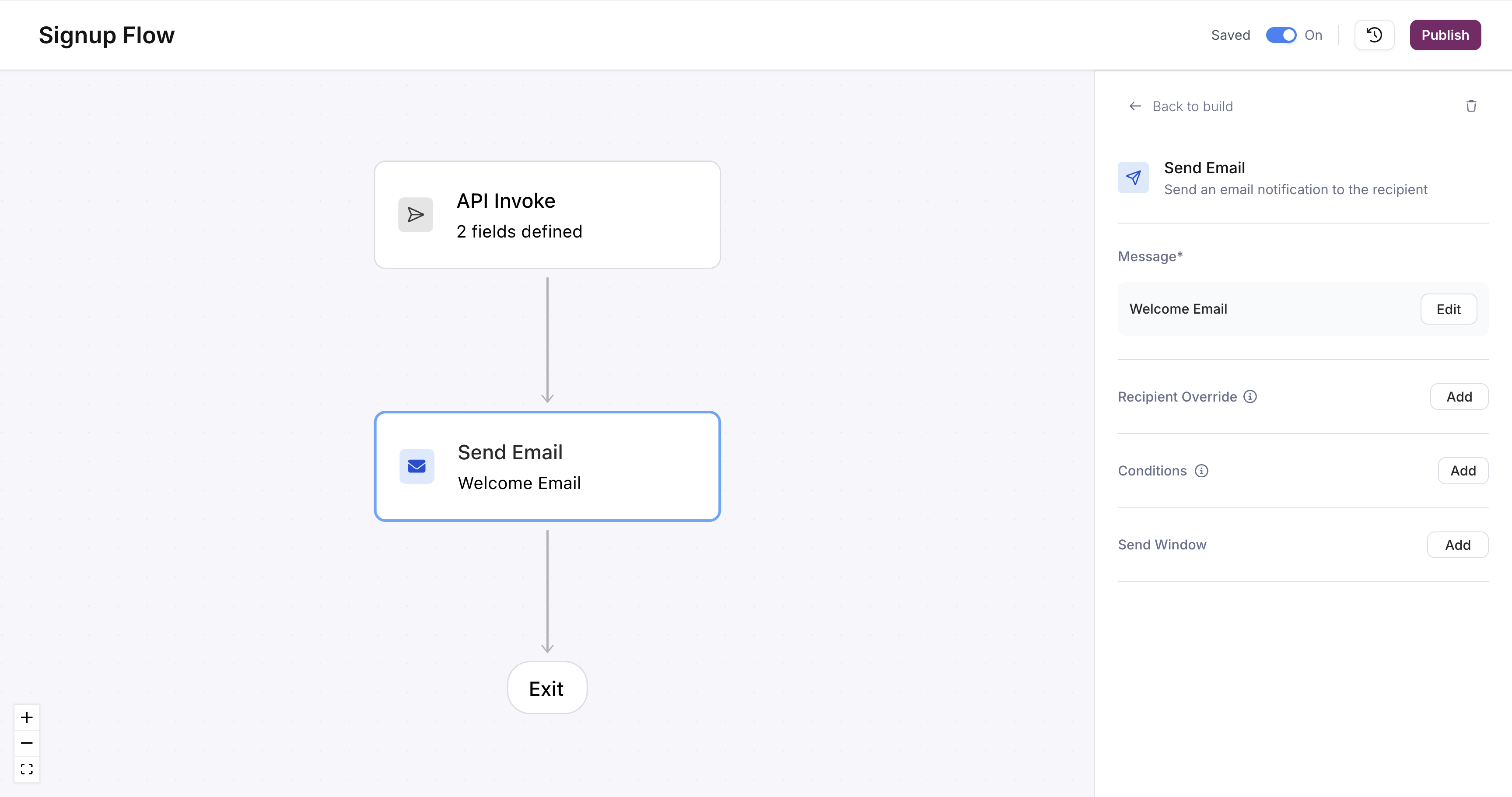The height and width of the screenshot is (797, 1512).
Task: Add a Send Window
Action: point(1457,545)
